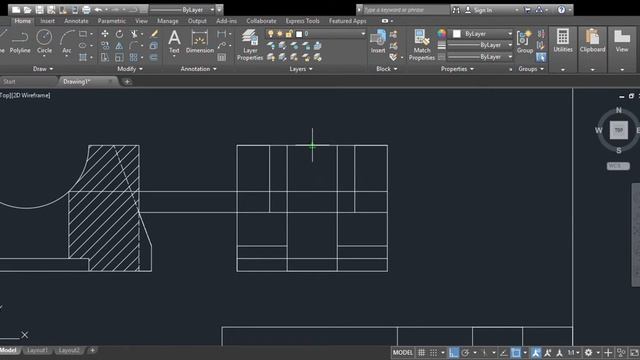Click the Rectangle draw tool icon
Image resolution: width=640 pixels, height=360 pixels.
(83, 34)
